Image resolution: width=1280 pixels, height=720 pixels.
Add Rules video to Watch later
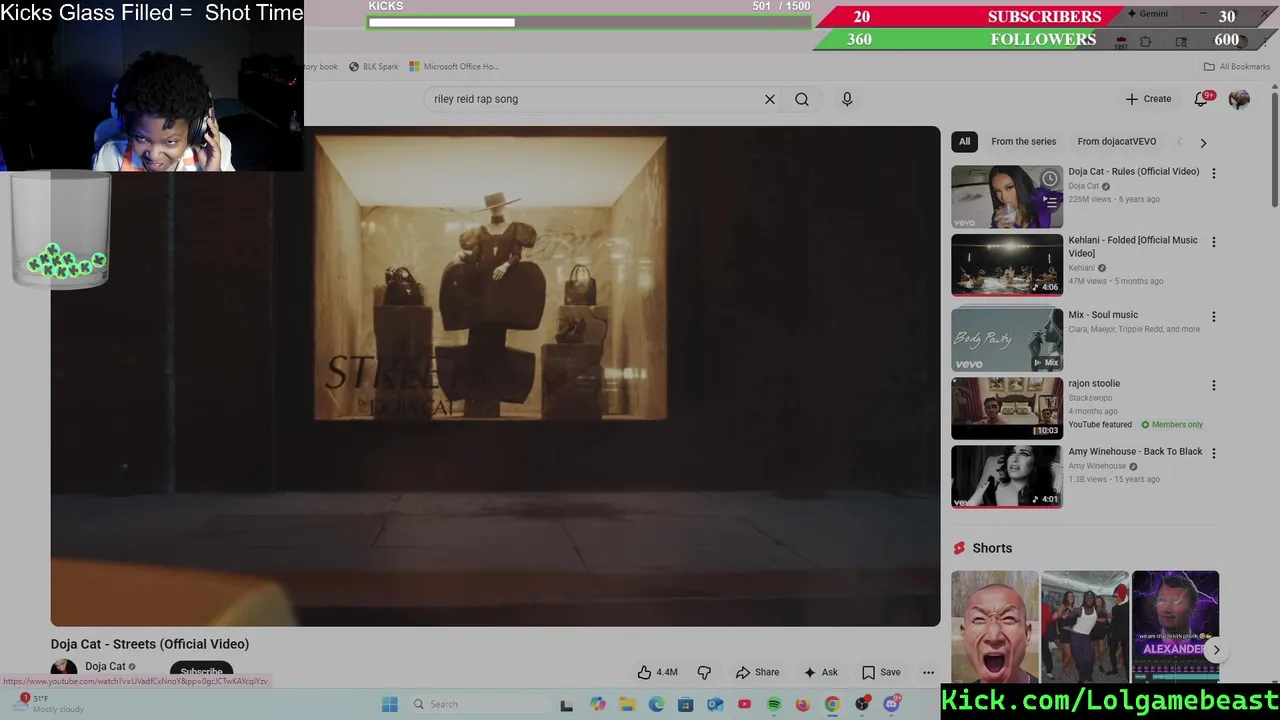1050,179
